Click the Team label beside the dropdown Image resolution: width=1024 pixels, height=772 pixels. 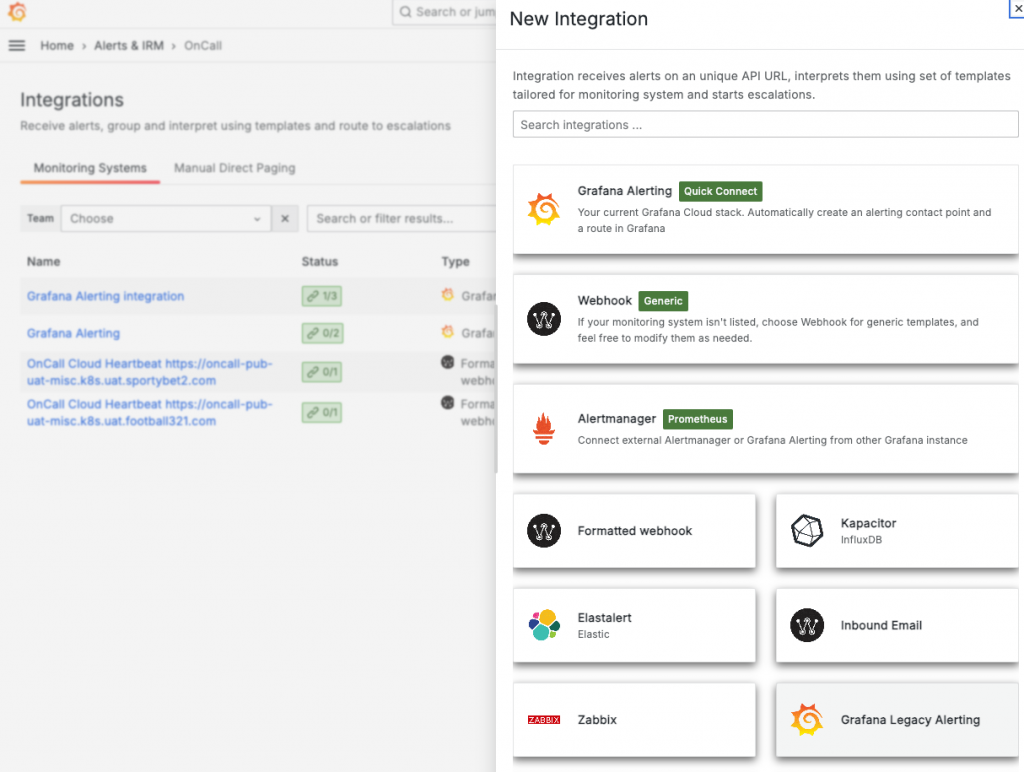click(x=40, y=218)
